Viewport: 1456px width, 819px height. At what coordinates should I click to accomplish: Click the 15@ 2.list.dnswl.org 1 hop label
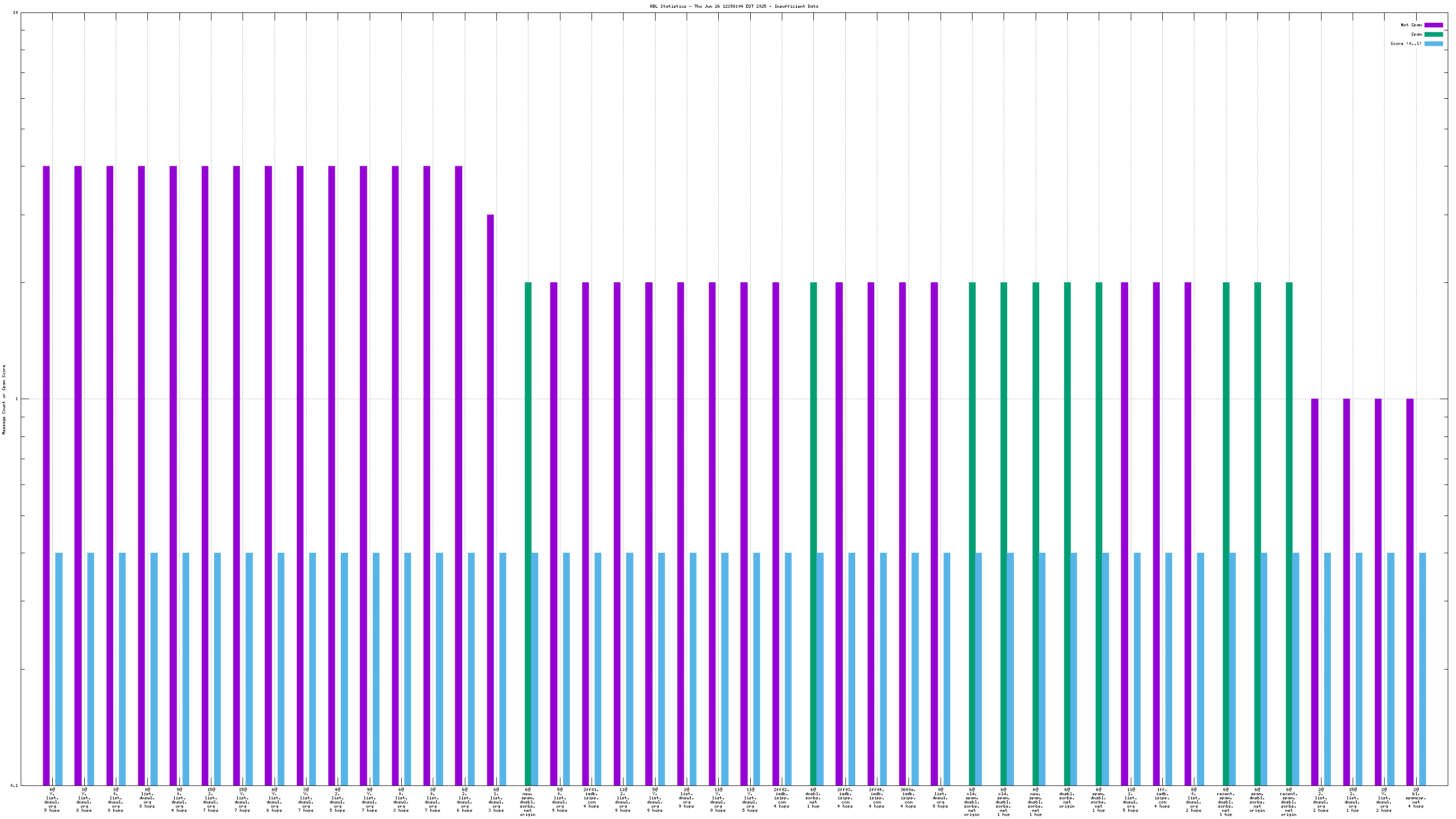(1353, 800)
